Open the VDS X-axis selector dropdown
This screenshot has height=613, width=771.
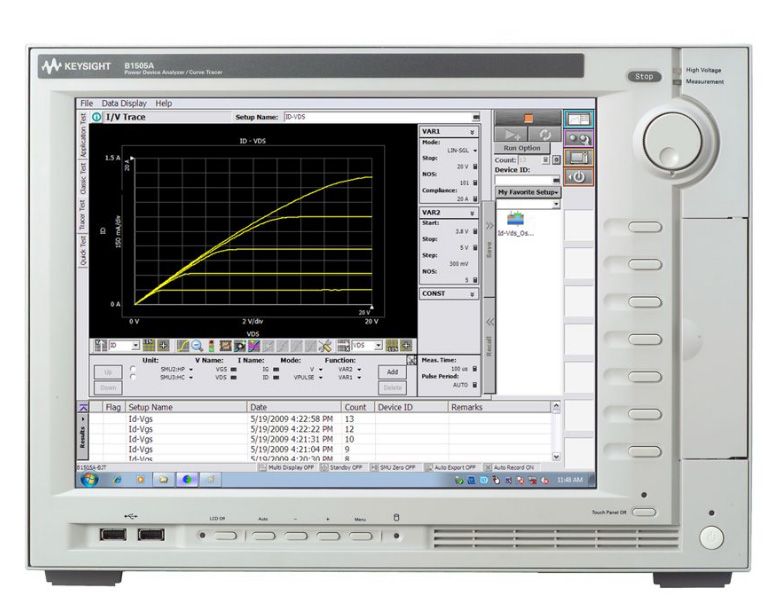379,346
